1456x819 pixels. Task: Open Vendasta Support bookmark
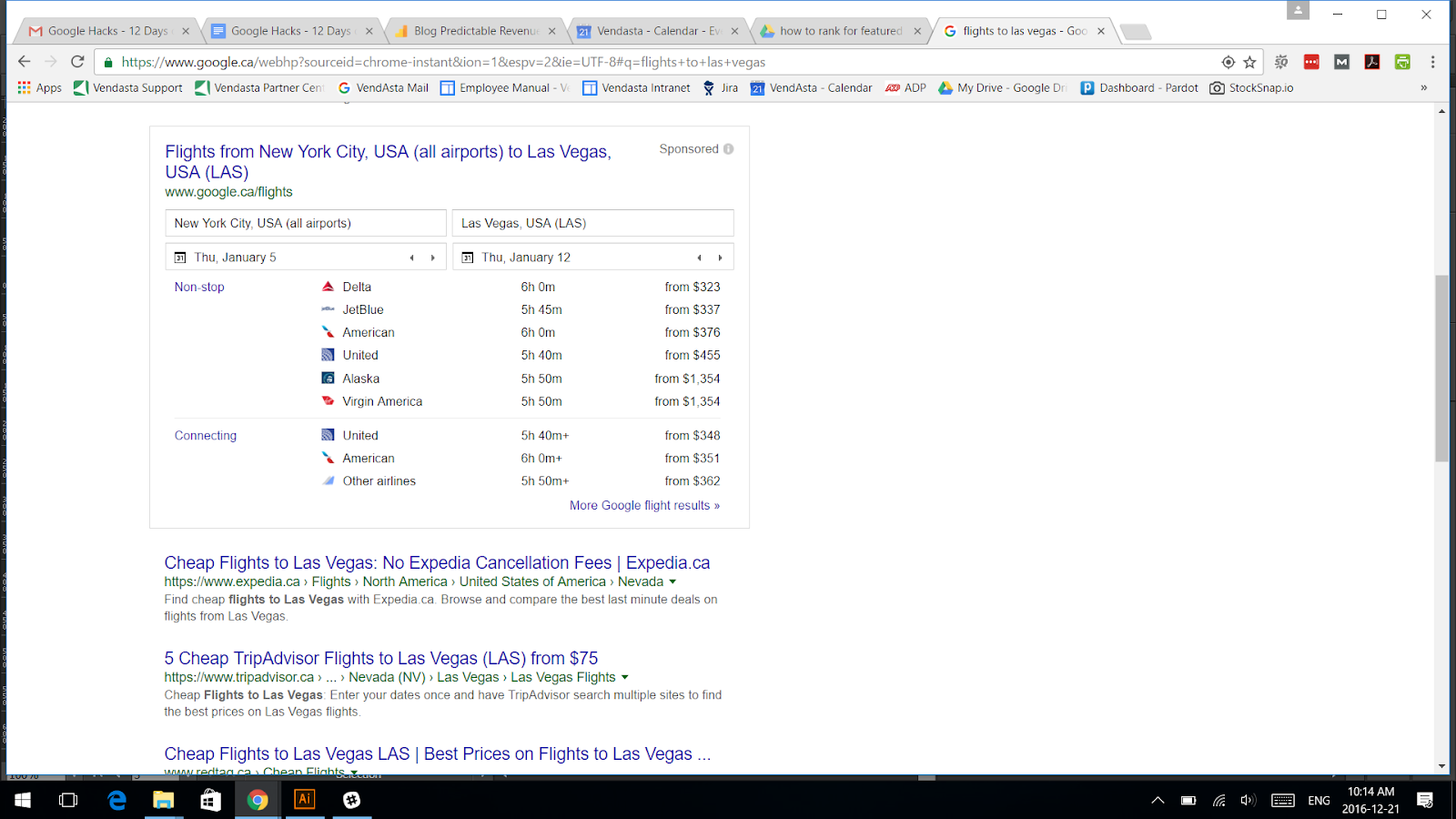[x=128, y=88]
